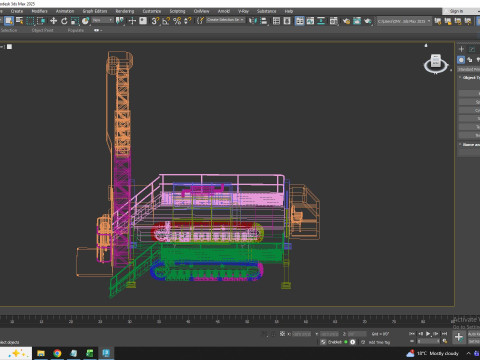Click the Set Keys large plus button
Viewport: 480px width, 360px height.
tap(459, 337)
